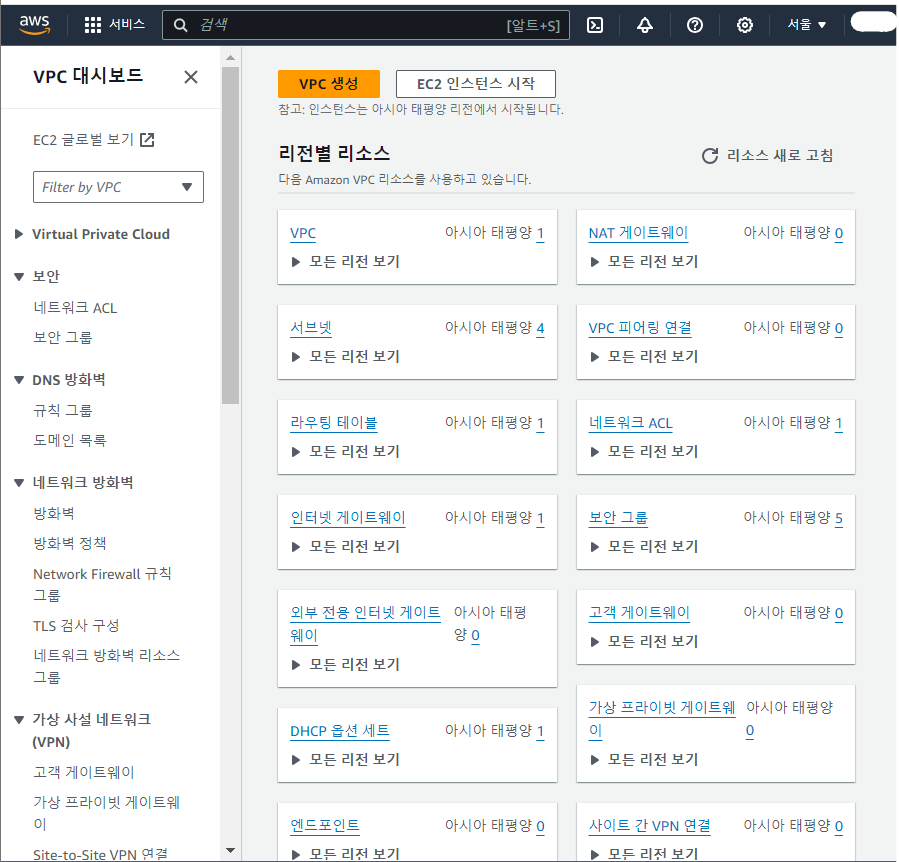Click the 리소스 새로 고침 label
The width and height of the screenshot is (899, 862).
pyautogui.click(x=780, y=155)
